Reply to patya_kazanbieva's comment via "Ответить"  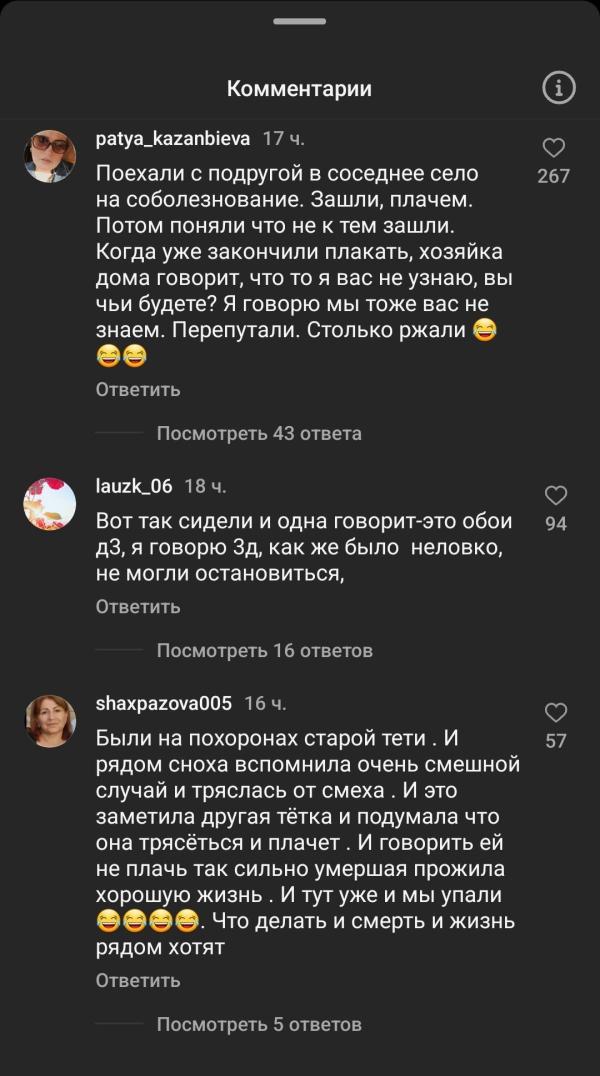138,389
